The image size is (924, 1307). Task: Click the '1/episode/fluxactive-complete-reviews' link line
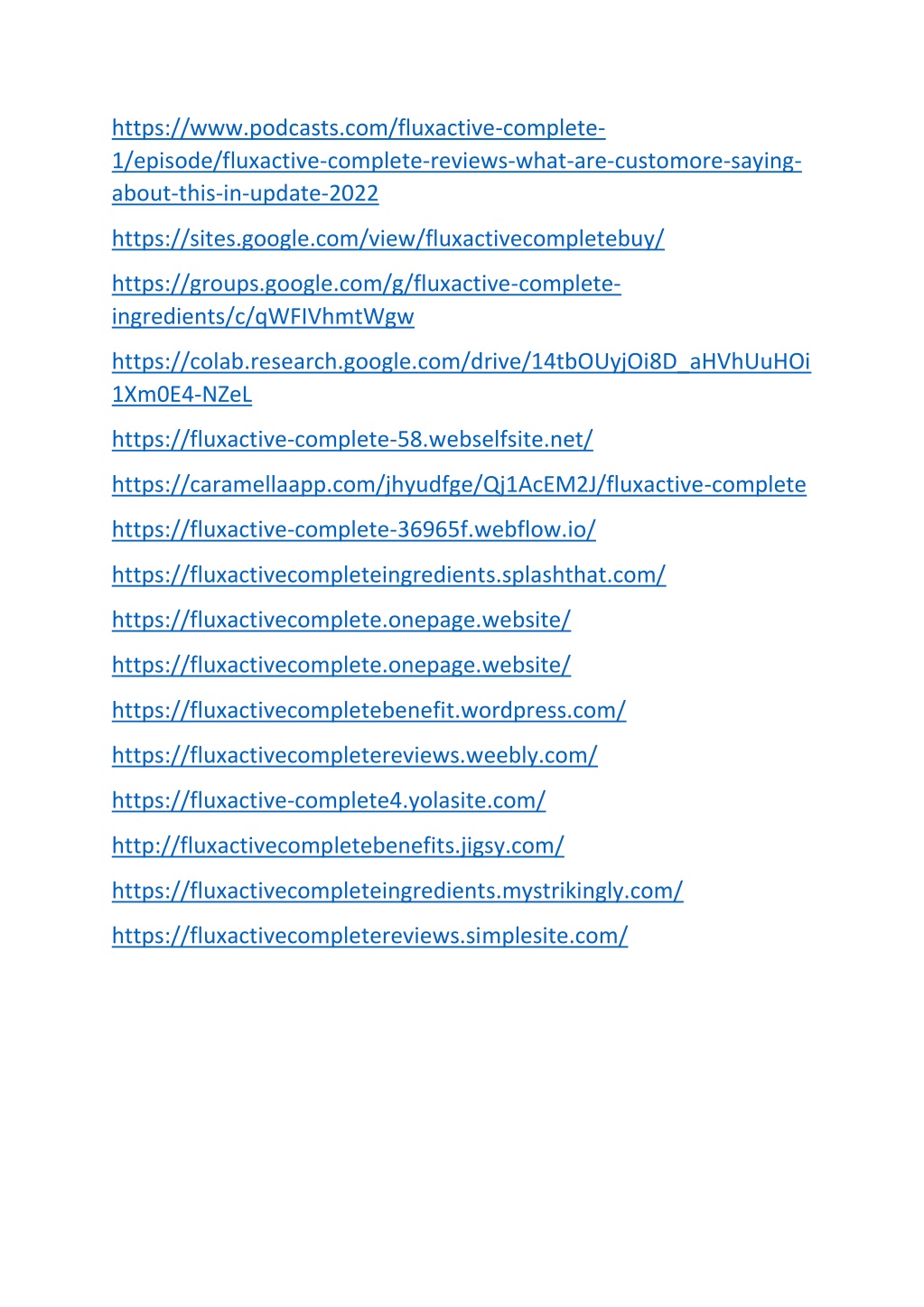(x=457, y=161)
